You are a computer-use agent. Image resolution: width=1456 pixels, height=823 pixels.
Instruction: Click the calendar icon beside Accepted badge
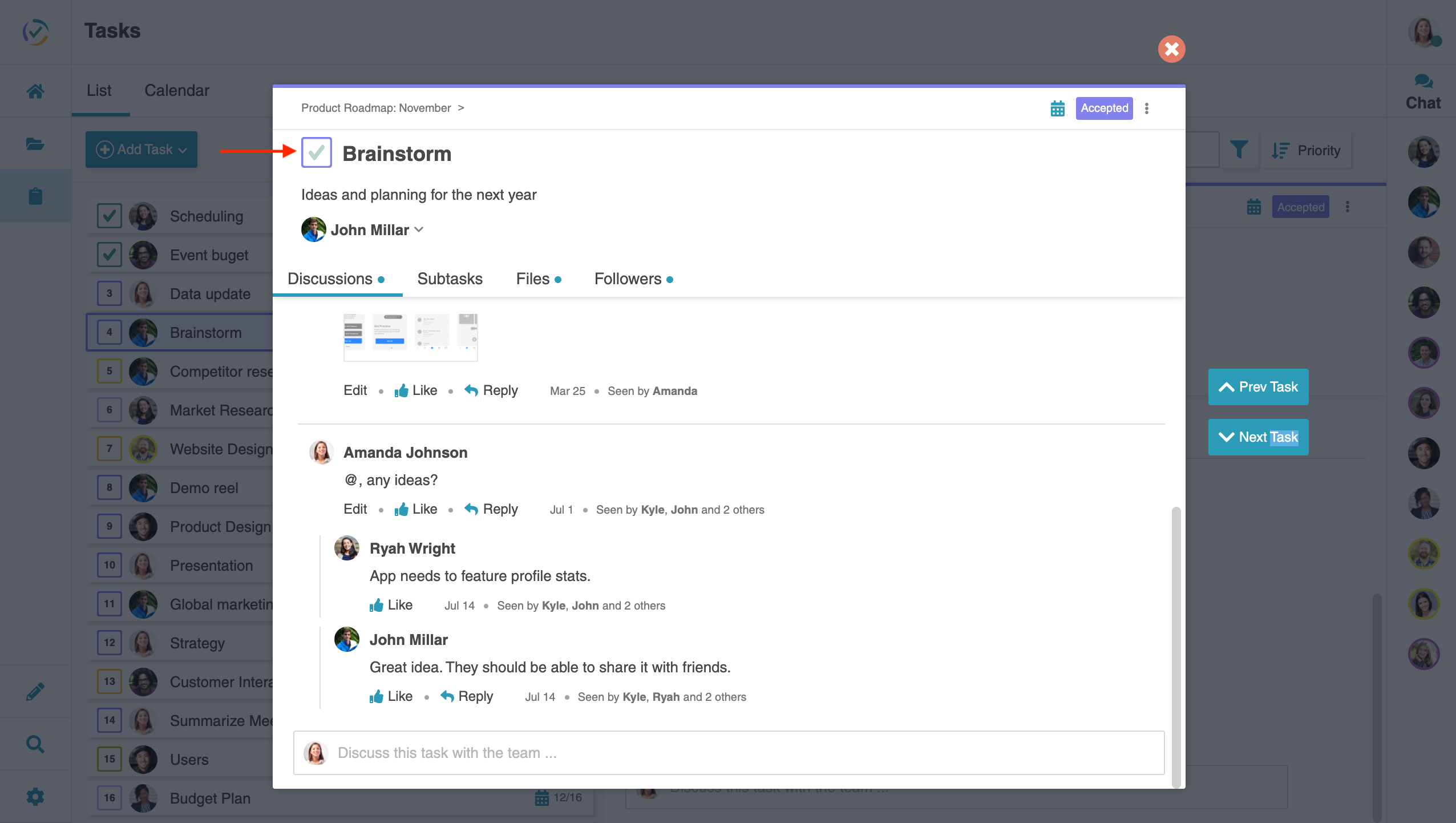[x=1057, y=108]
